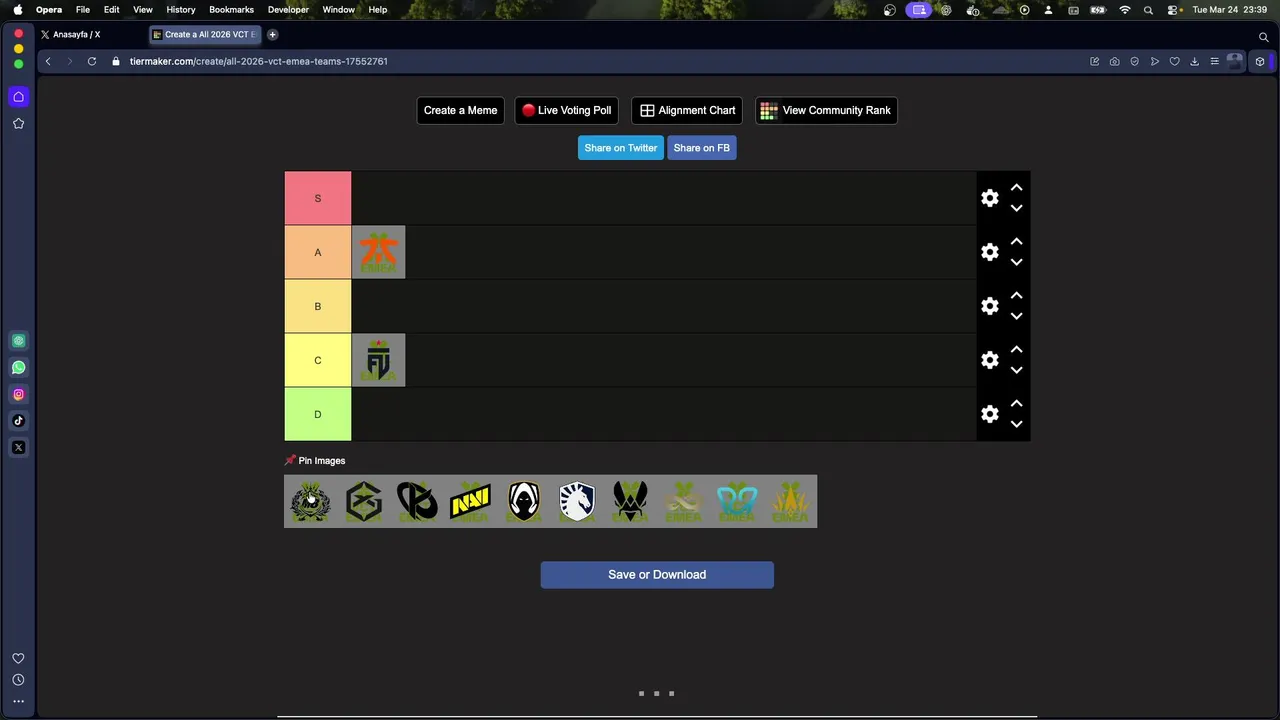Select the Fnatic logo in A tier
1280x720 pixels.
378,252
